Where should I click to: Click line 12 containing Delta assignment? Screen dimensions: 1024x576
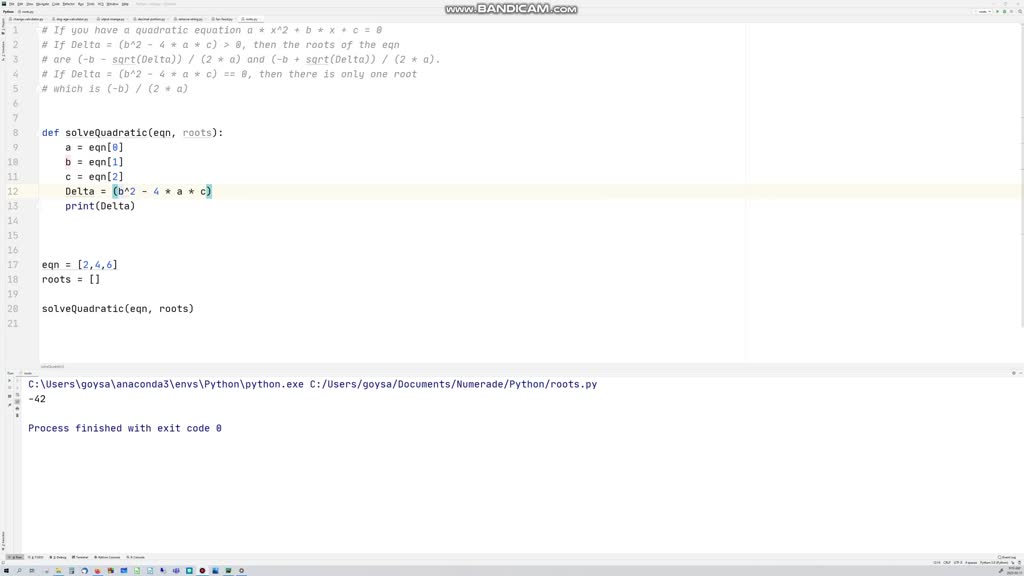(138, 191)
